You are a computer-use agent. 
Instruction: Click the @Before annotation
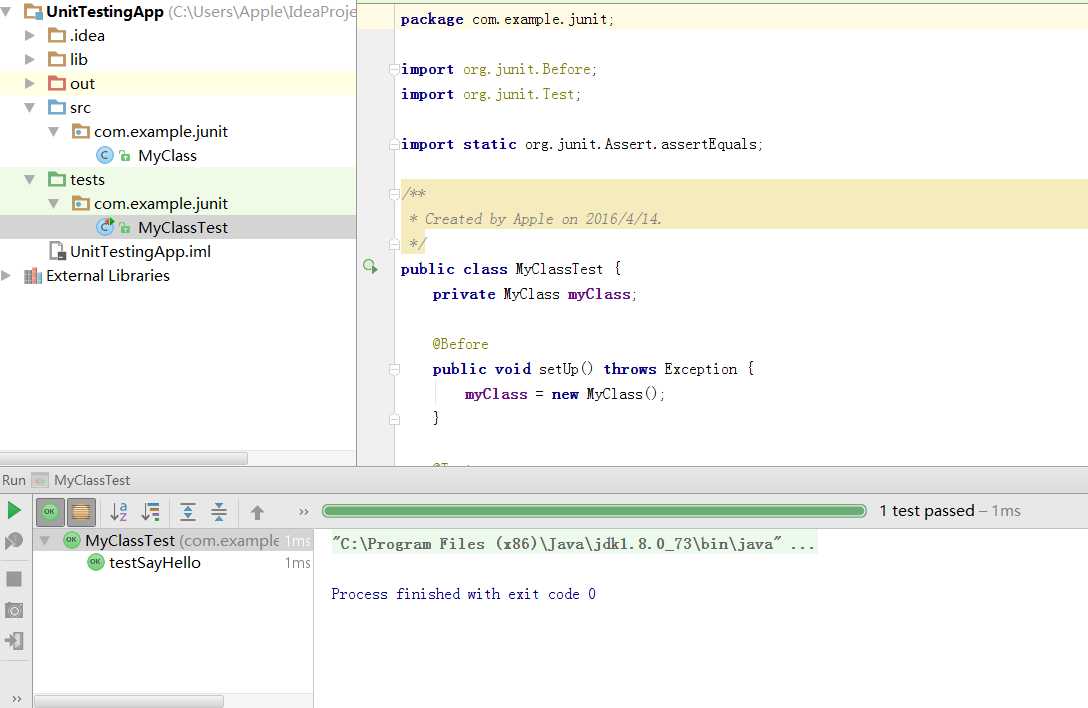[x=461, y=344]
